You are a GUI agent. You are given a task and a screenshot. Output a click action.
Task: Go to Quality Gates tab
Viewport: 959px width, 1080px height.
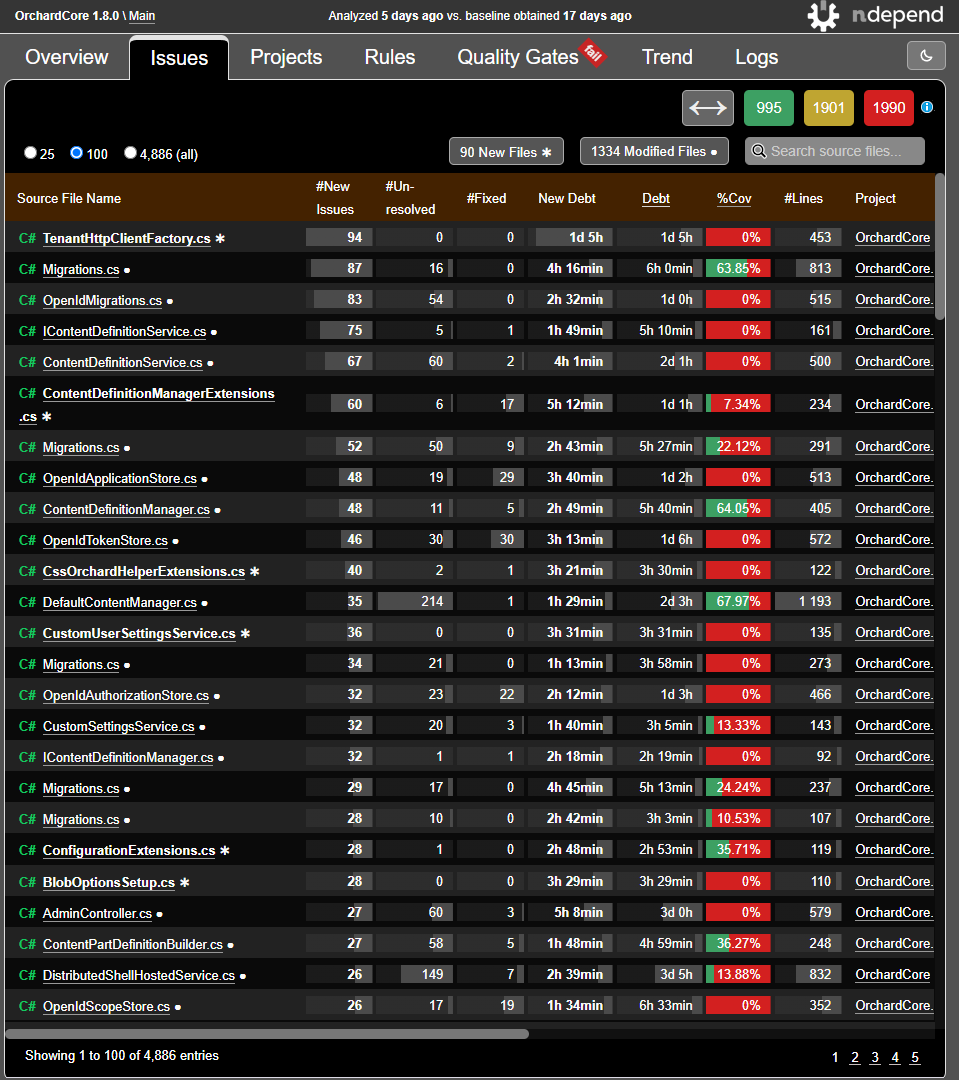(518, 57)
